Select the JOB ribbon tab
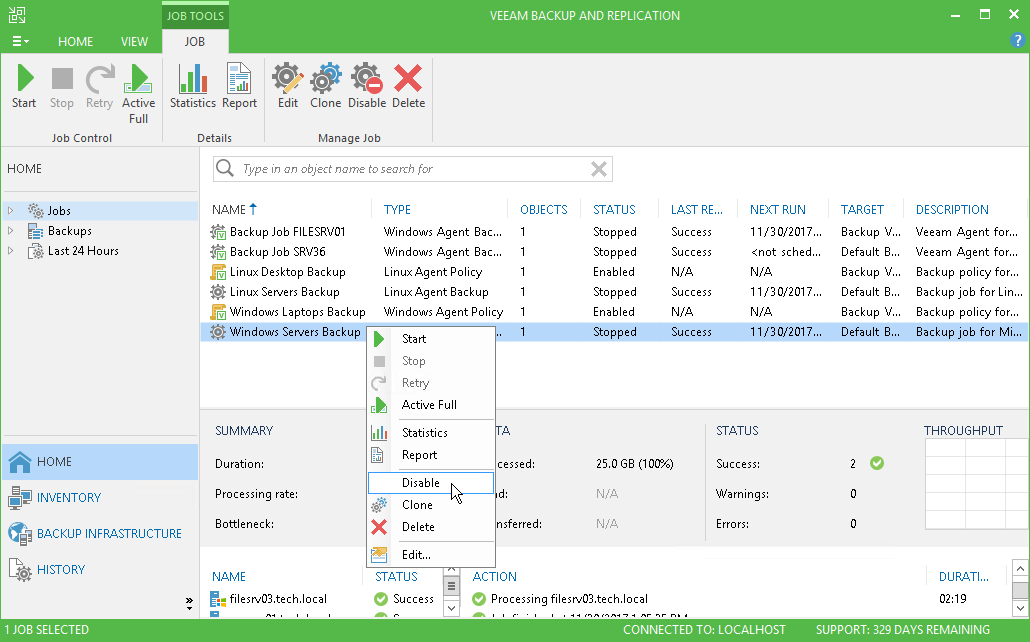The height and width of the screenshot is (642, 1030). tap(194, 41)
